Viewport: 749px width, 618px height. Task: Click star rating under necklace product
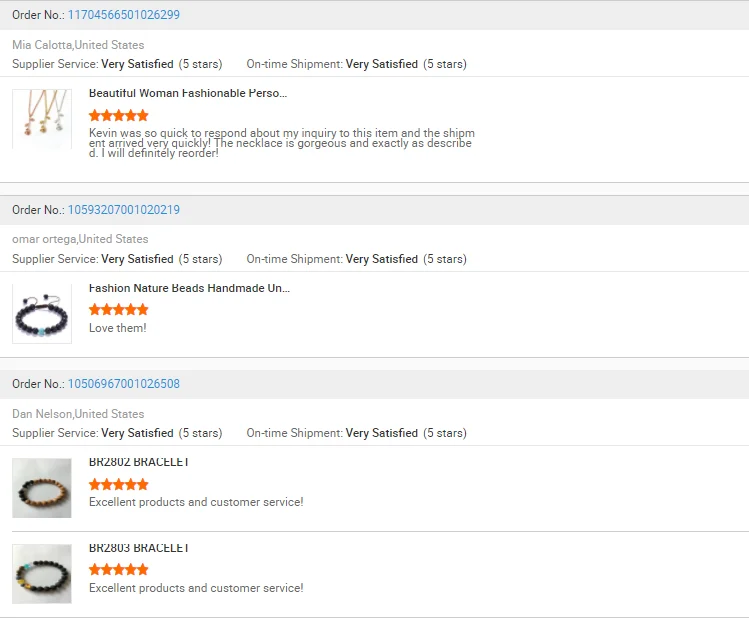[118, 116]
